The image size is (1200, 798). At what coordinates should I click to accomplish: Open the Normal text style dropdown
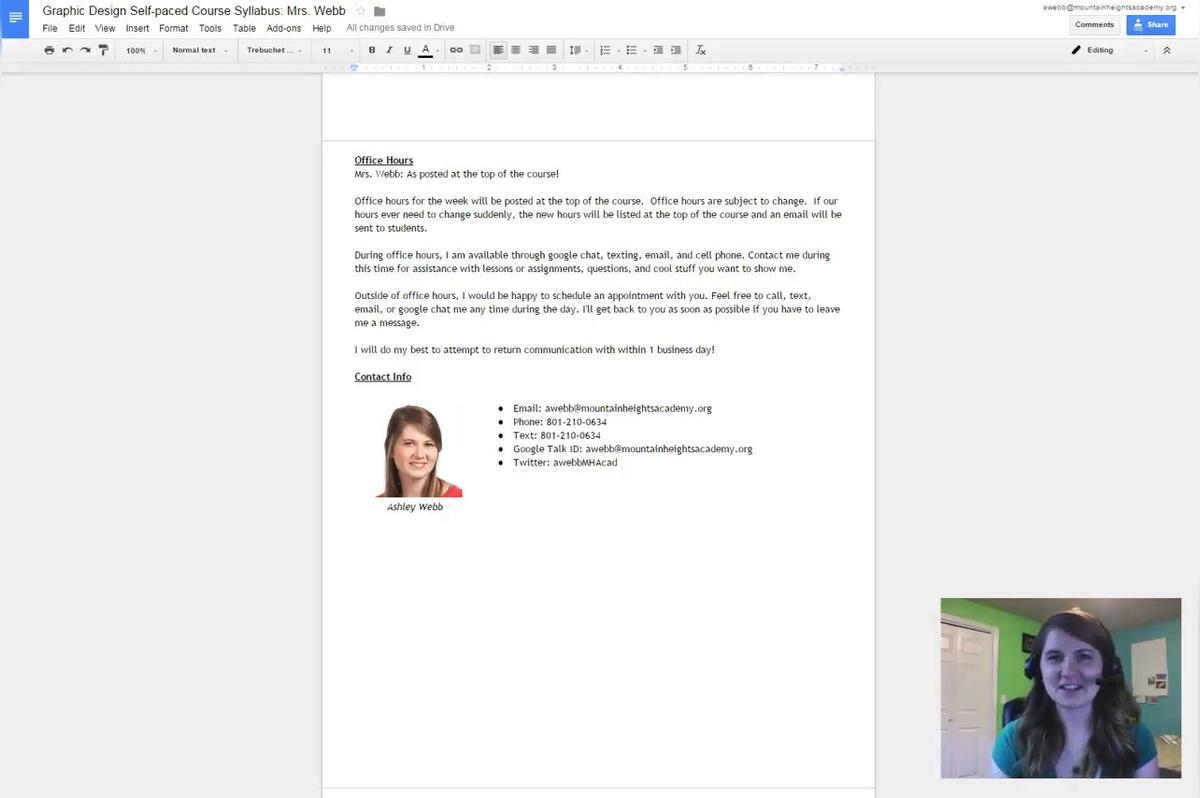[200, 50]
